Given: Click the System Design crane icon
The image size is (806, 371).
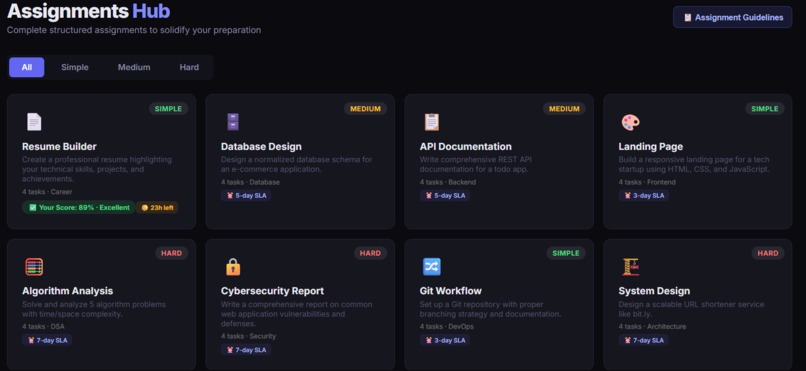Looking at the screenshot, I should coord(630,267).
